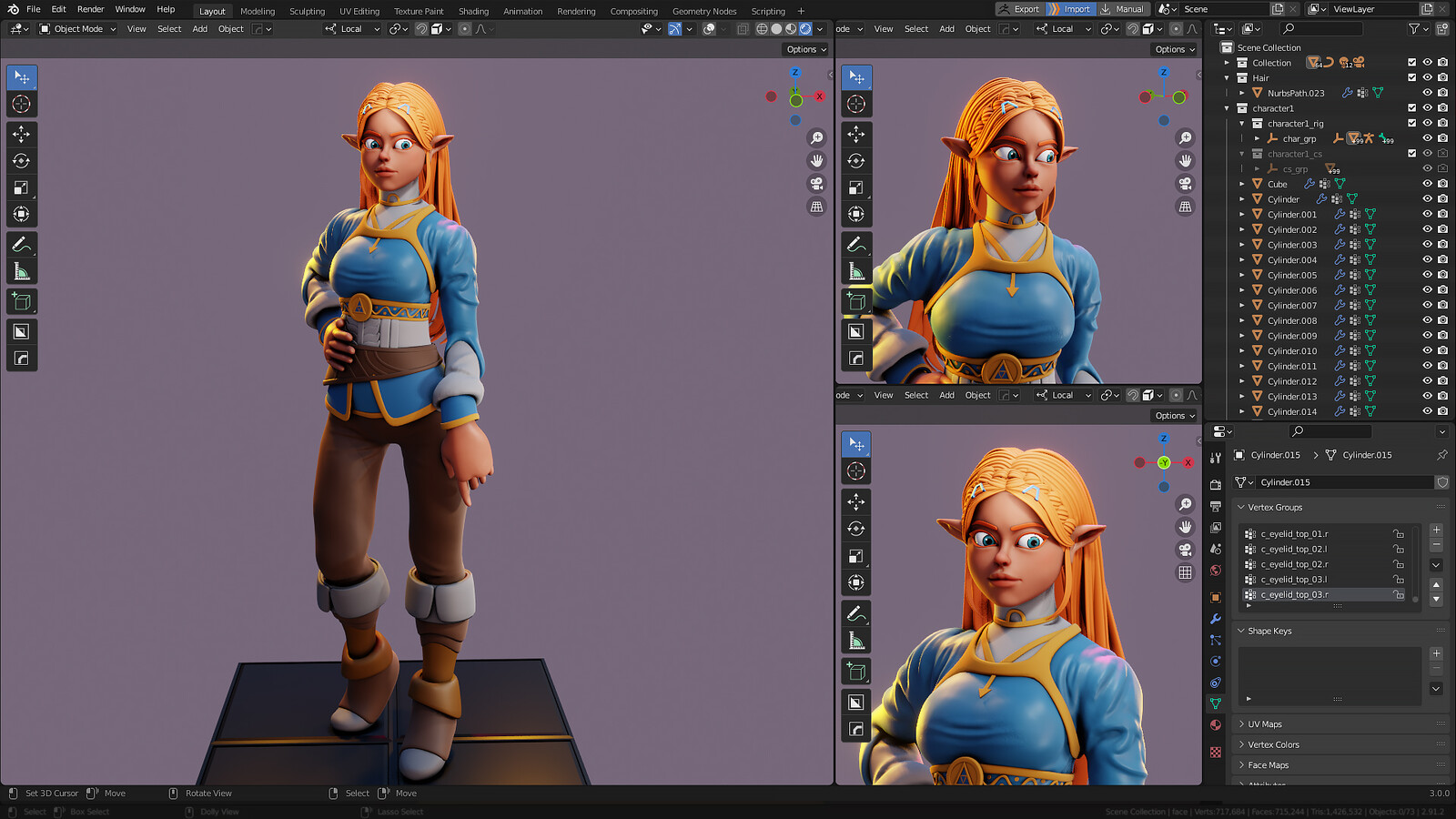Image resolution: width=1456 pixels, height=819 pixels.
Task: Select the Cursor tool in left viewport
Action: coord(21,104)
